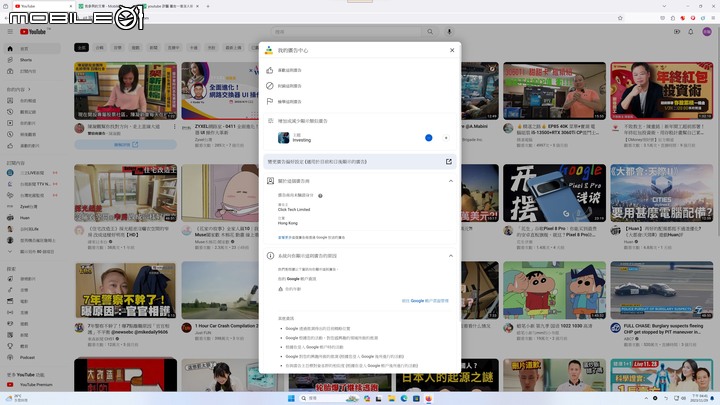Viewport: 720px width, 405px height.
Task: Open Podcast in the sidebar
Action: point(32,357)
